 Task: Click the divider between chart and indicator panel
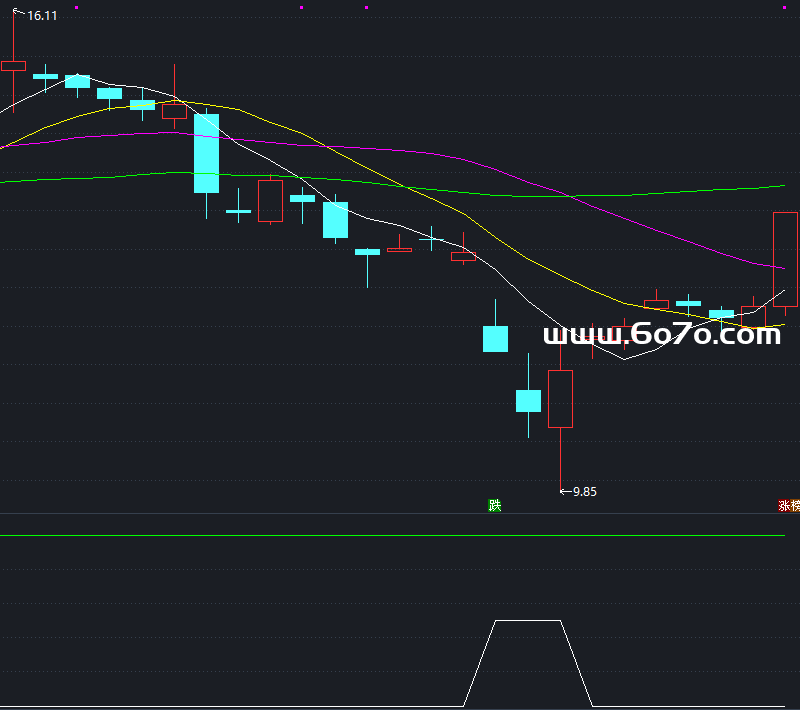[400, 514]
